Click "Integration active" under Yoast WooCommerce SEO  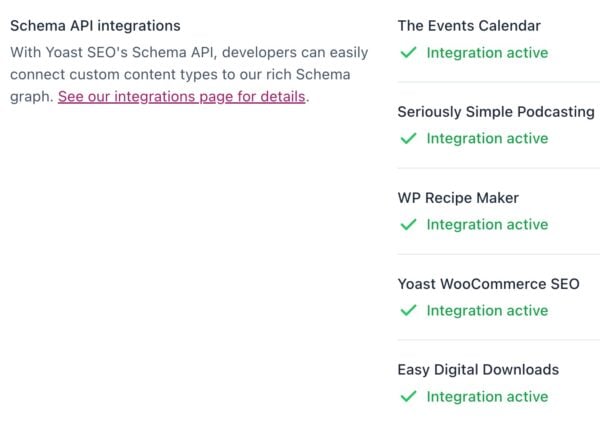coord(487,311)
